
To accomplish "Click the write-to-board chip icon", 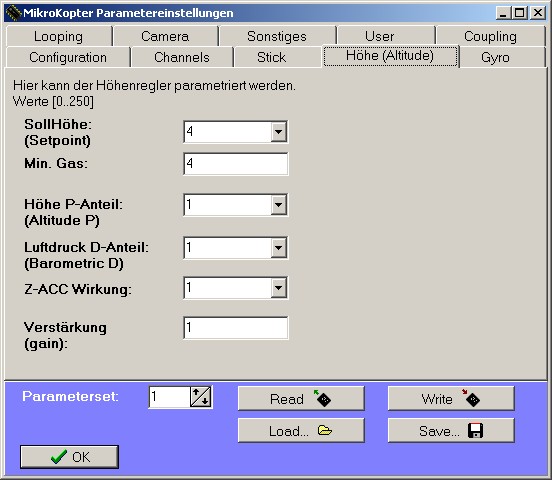I will [x=471, y=398].
